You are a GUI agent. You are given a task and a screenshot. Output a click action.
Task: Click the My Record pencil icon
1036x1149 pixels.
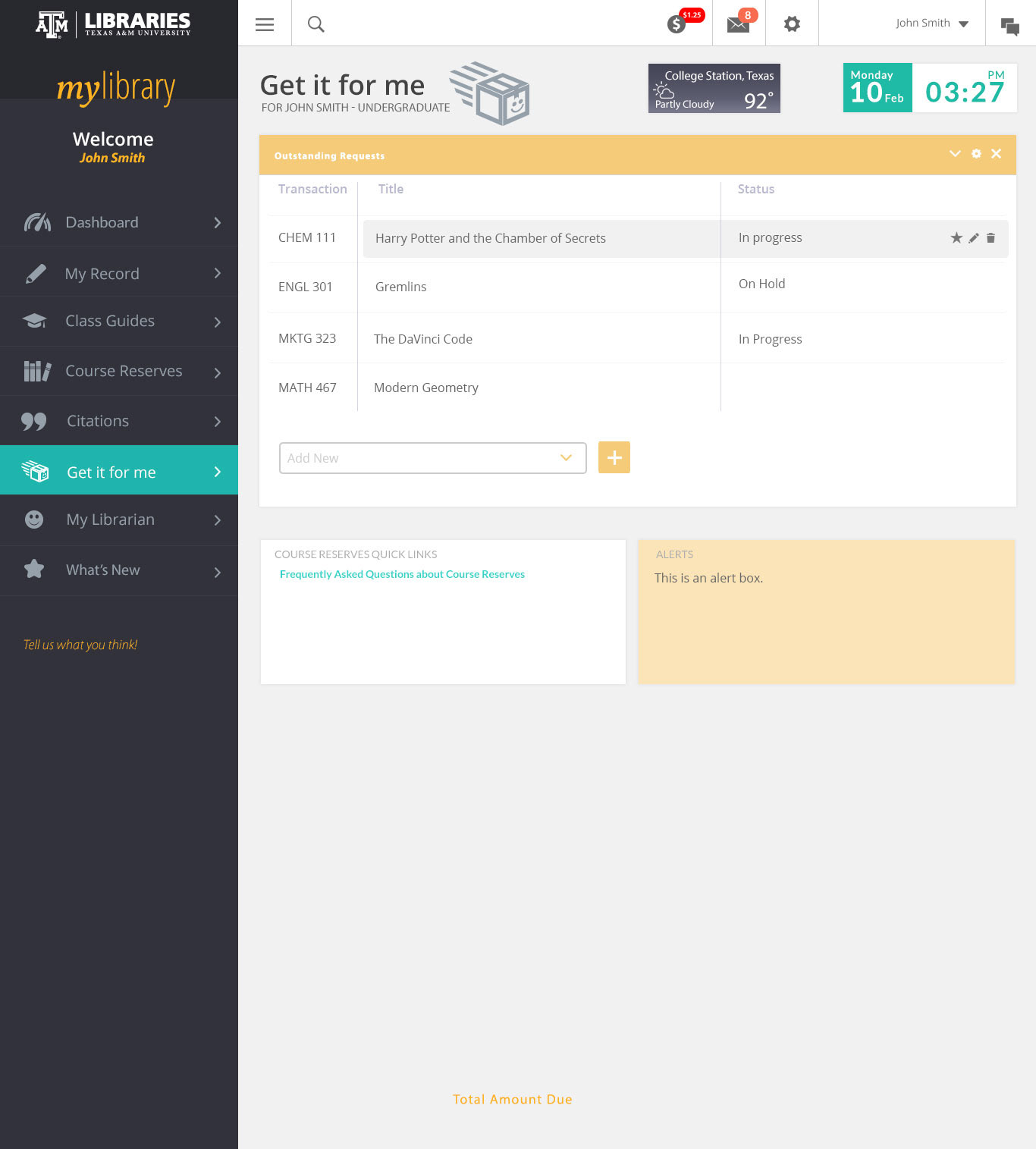36,274
